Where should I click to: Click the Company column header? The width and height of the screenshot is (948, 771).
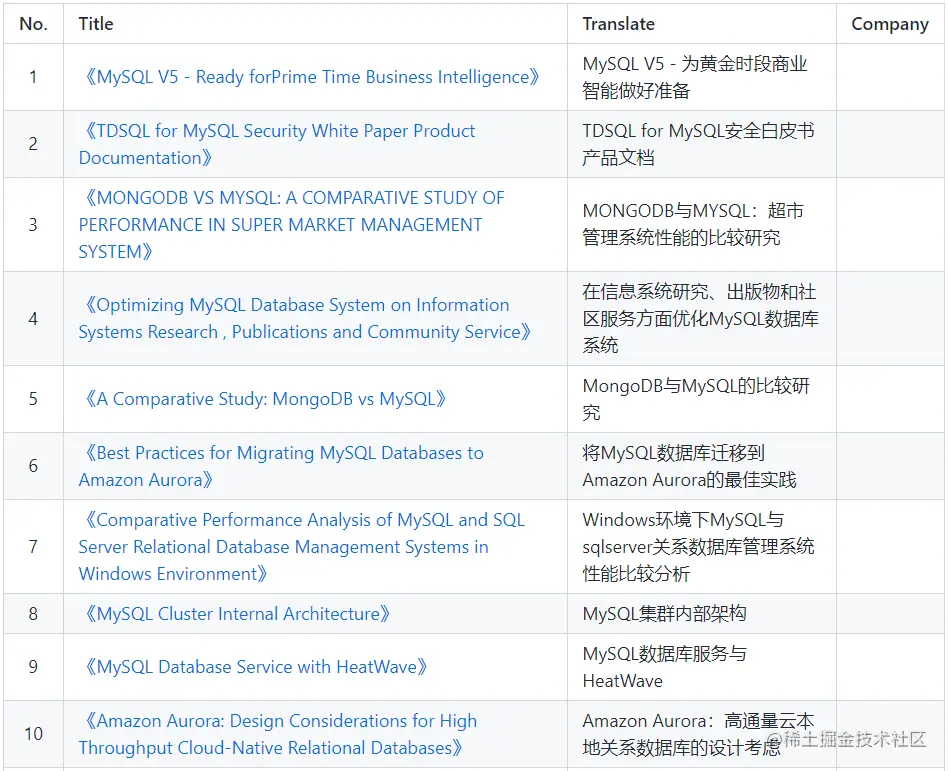pos(890,24)
